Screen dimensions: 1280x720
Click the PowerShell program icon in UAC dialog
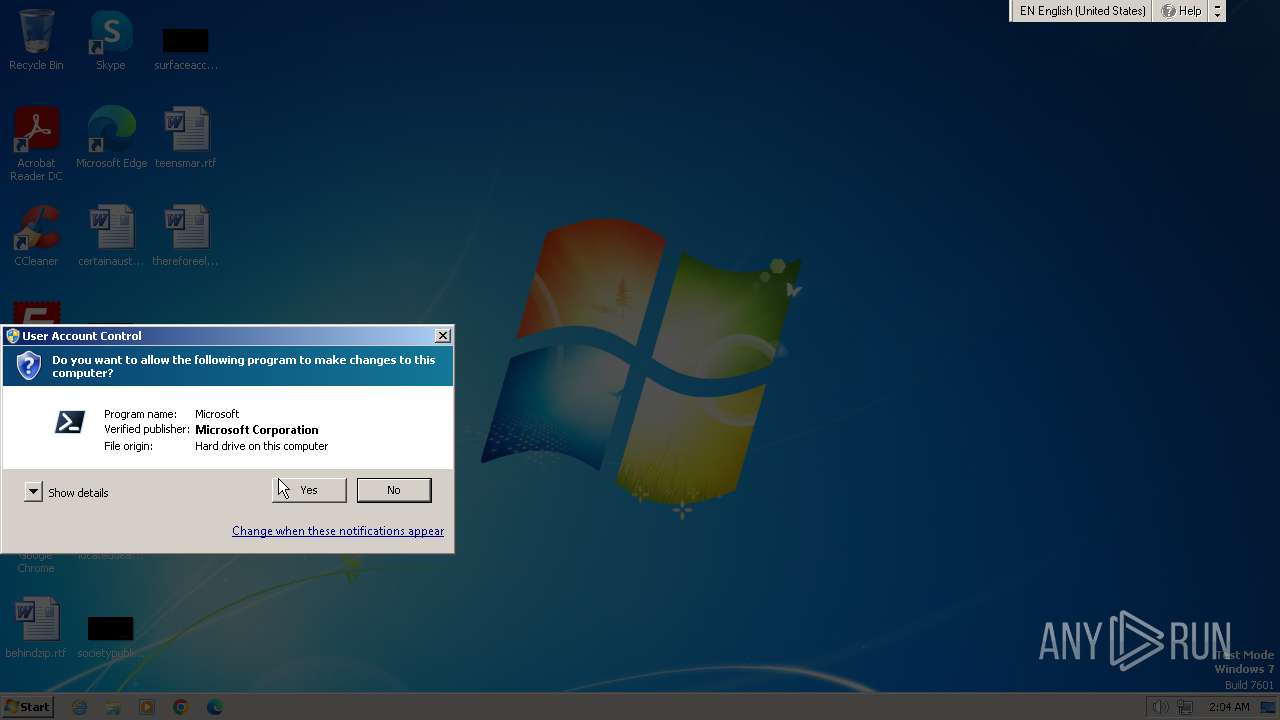coord(69,423)
